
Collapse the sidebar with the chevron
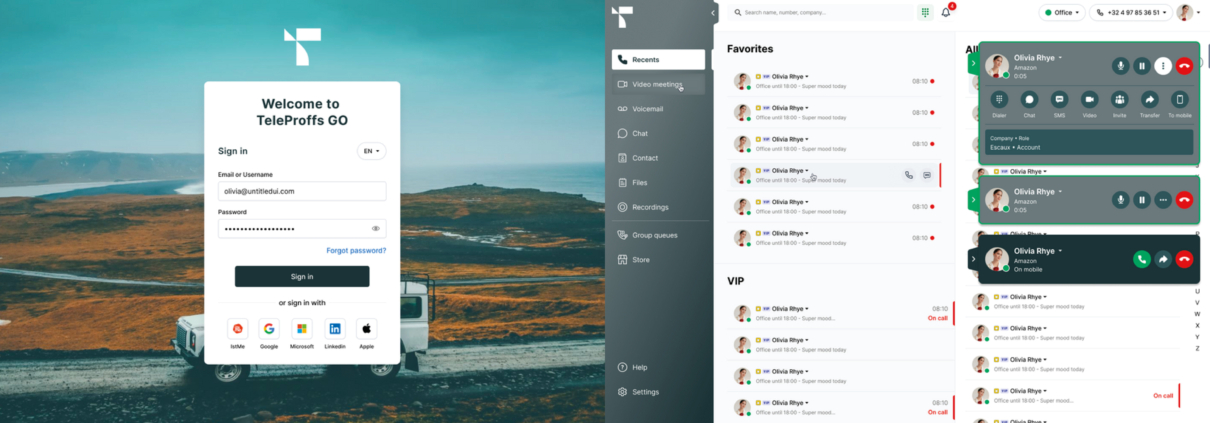(714, 13)
